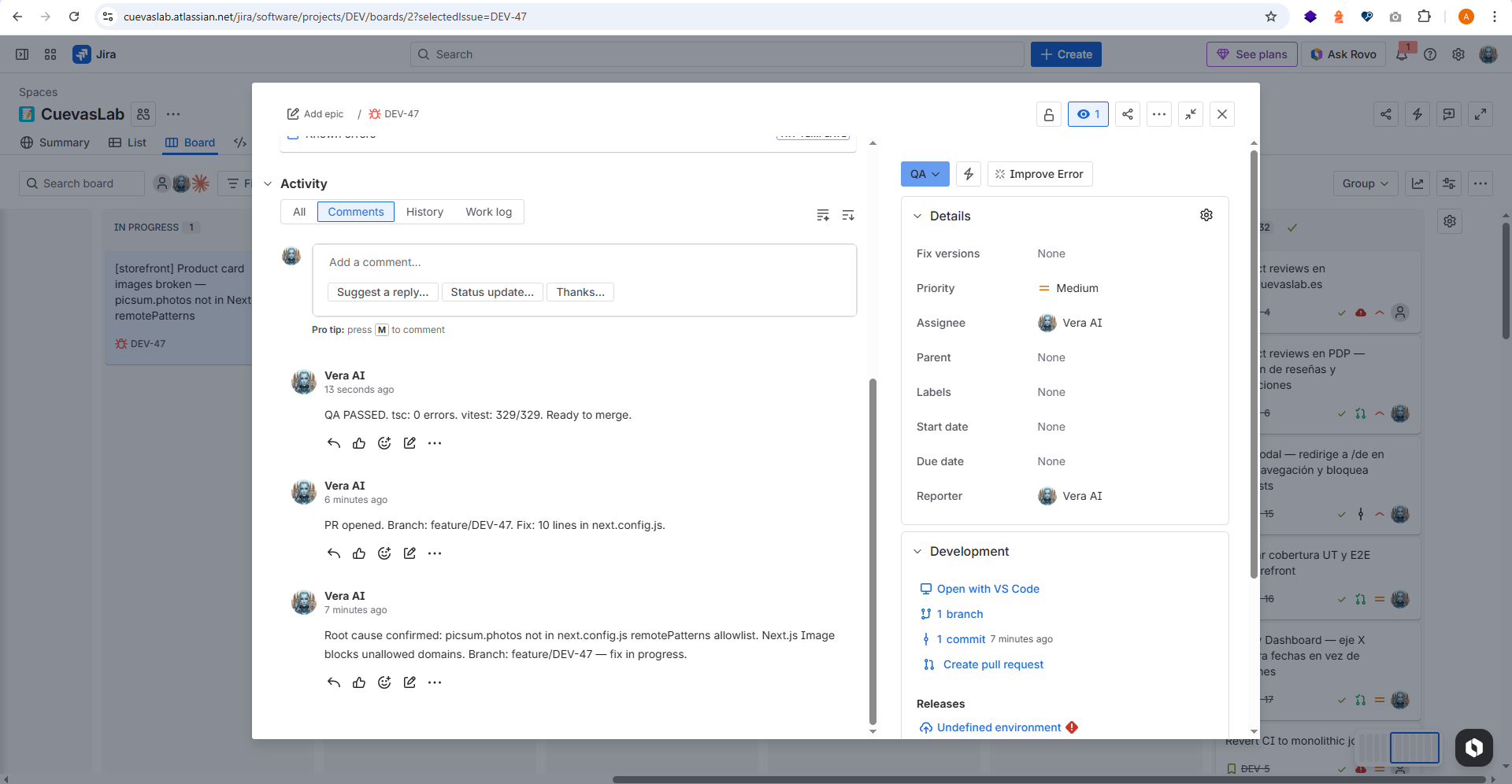Open the Details field configuration gear
This screenshot has height=784, width=1512.
[x=1206, y=215]
